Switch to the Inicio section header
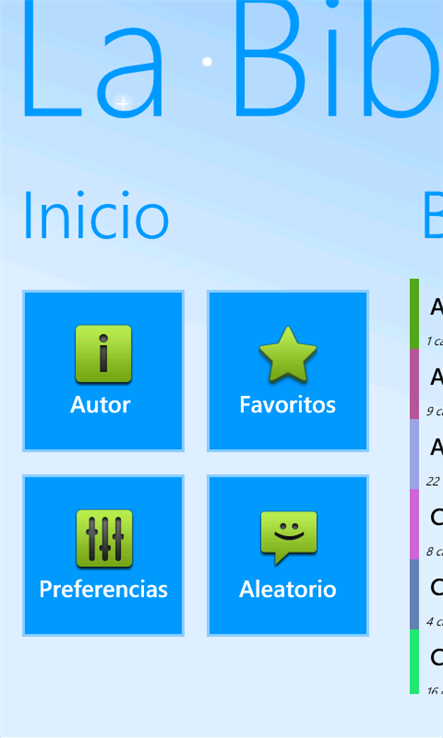 [x=96, y=216]
